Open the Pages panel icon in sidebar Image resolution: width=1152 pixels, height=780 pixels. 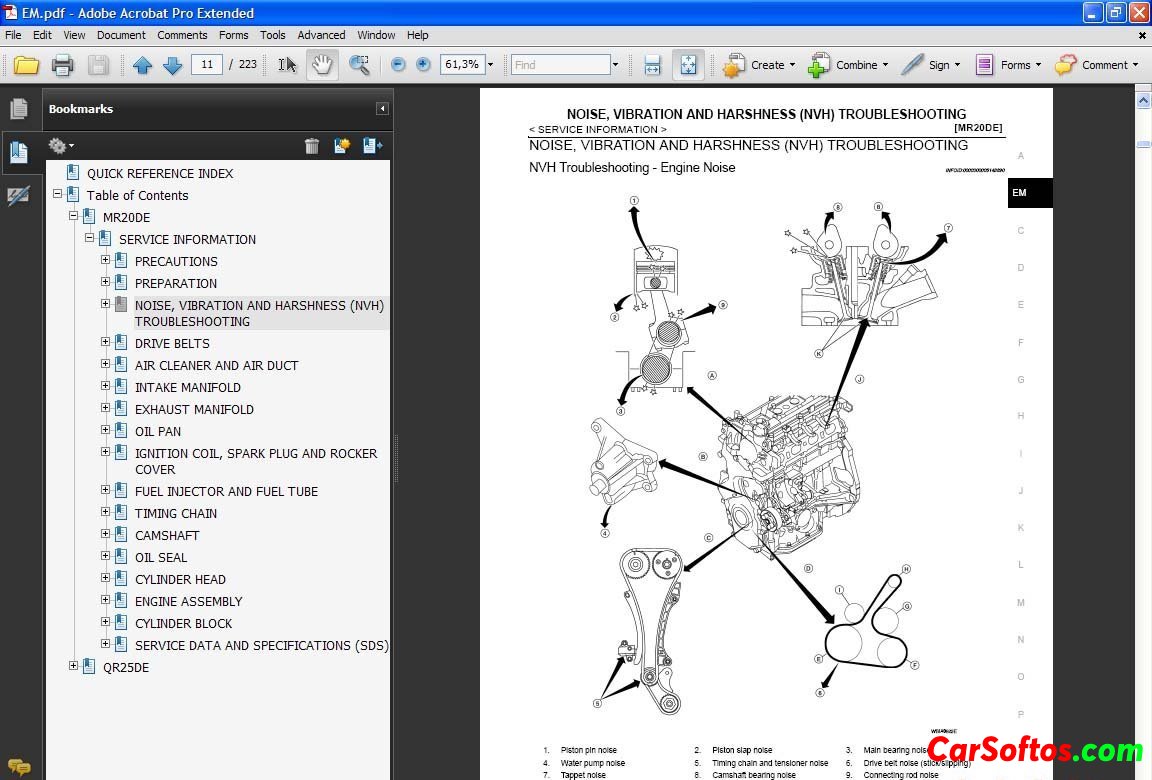(x=18, y=109)
